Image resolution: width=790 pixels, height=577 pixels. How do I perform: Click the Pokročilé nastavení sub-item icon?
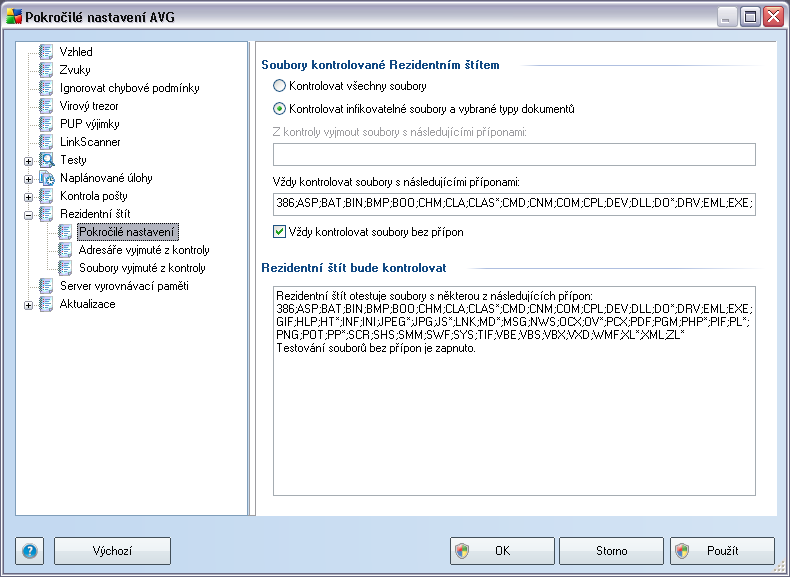tap(65, 232)
